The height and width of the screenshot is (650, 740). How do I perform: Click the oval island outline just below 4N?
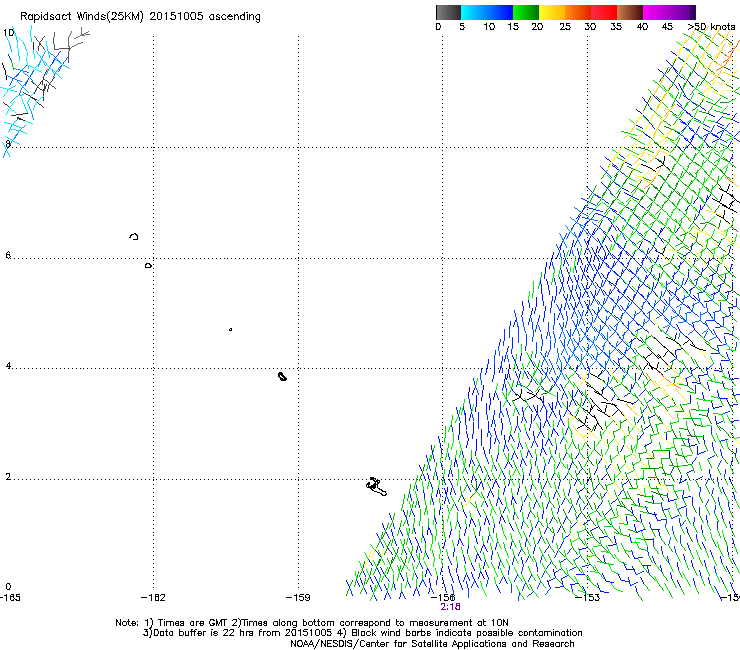click(282, 376)
